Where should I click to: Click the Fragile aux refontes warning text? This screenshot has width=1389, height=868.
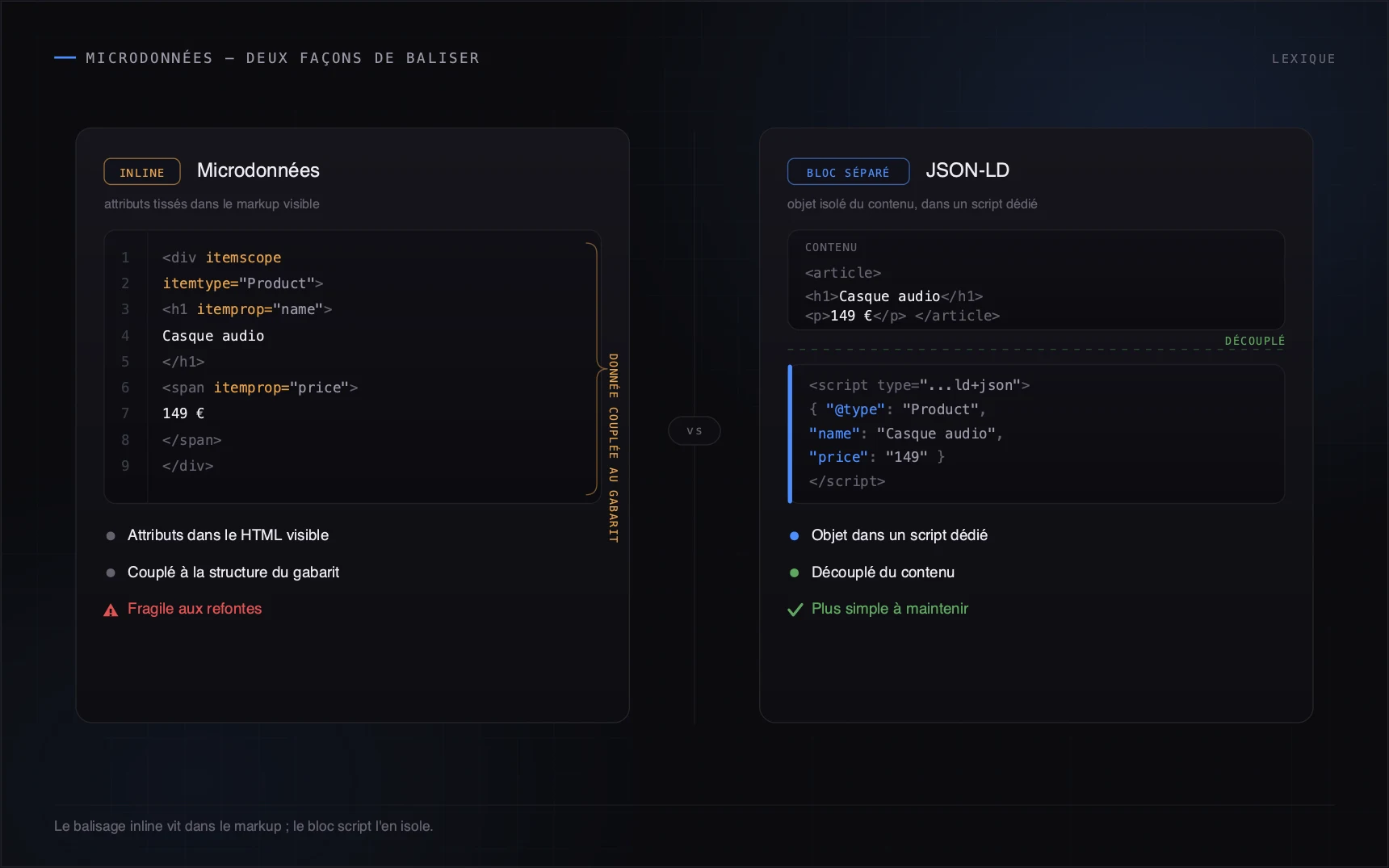pyautogui.click(x=195, y=609)
